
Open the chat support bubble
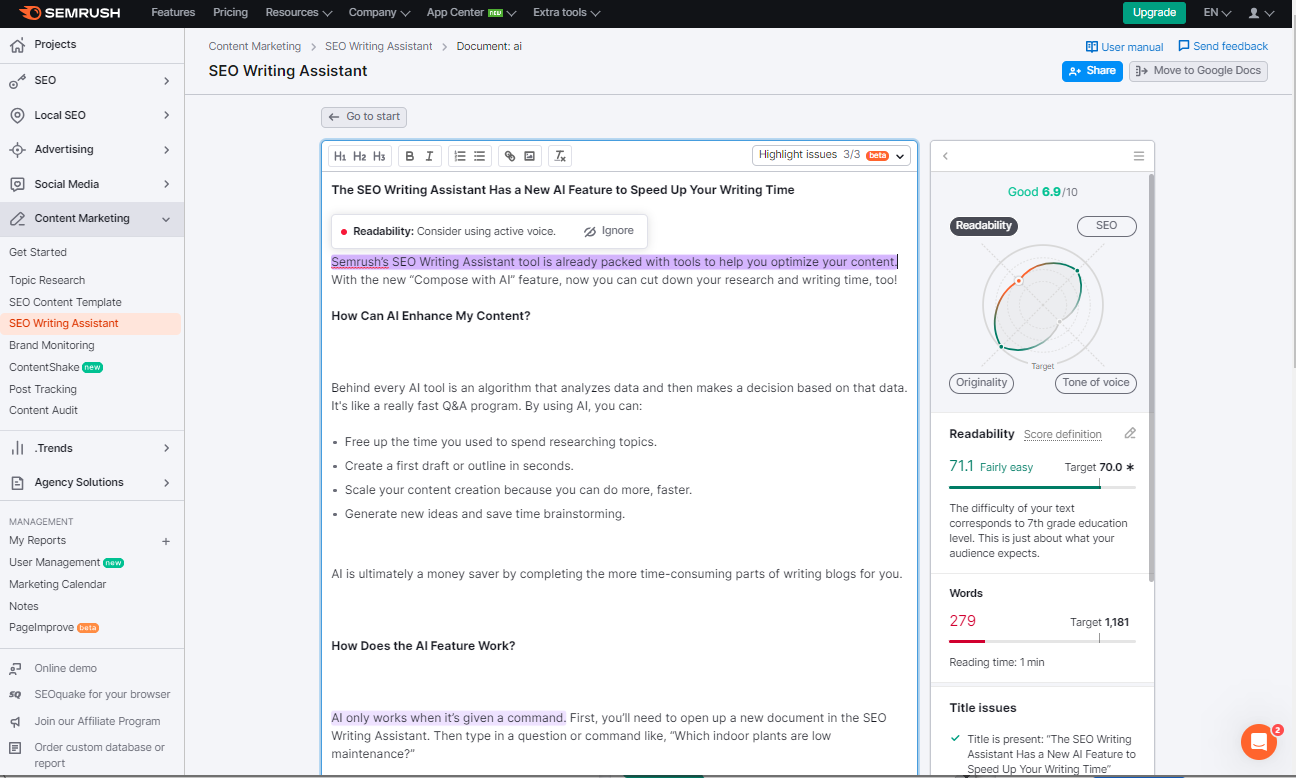point(1258,742)
